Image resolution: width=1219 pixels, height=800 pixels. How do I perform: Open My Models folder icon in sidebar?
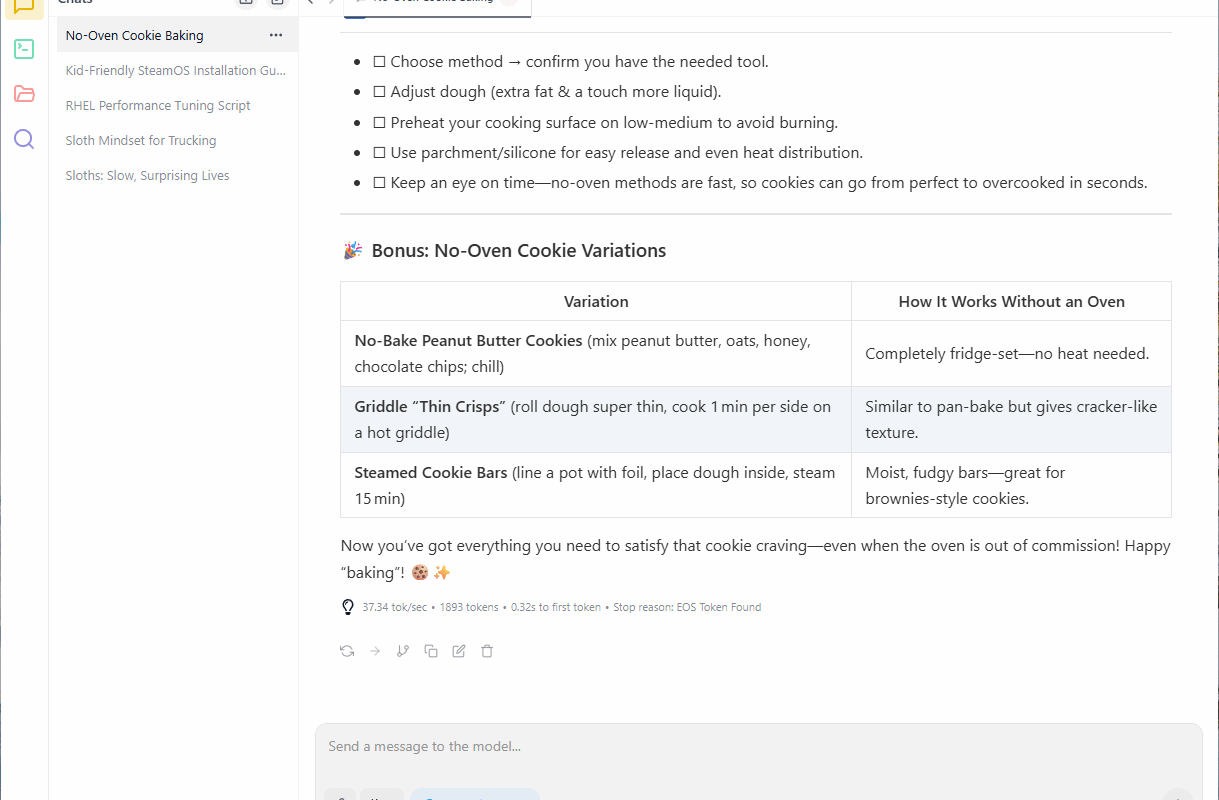point(24,94)
